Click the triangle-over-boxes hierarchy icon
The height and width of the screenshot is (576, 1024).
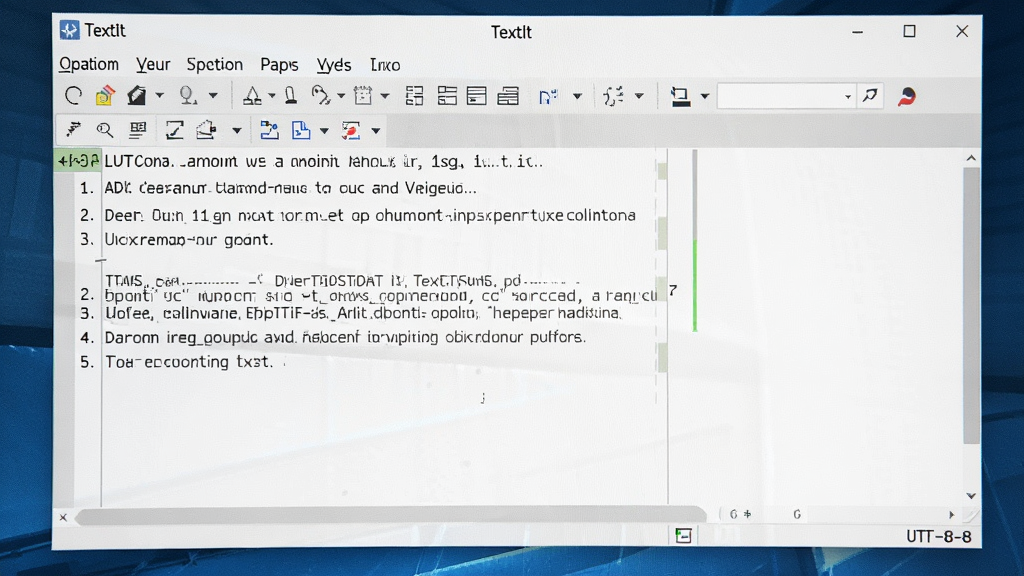252,96
